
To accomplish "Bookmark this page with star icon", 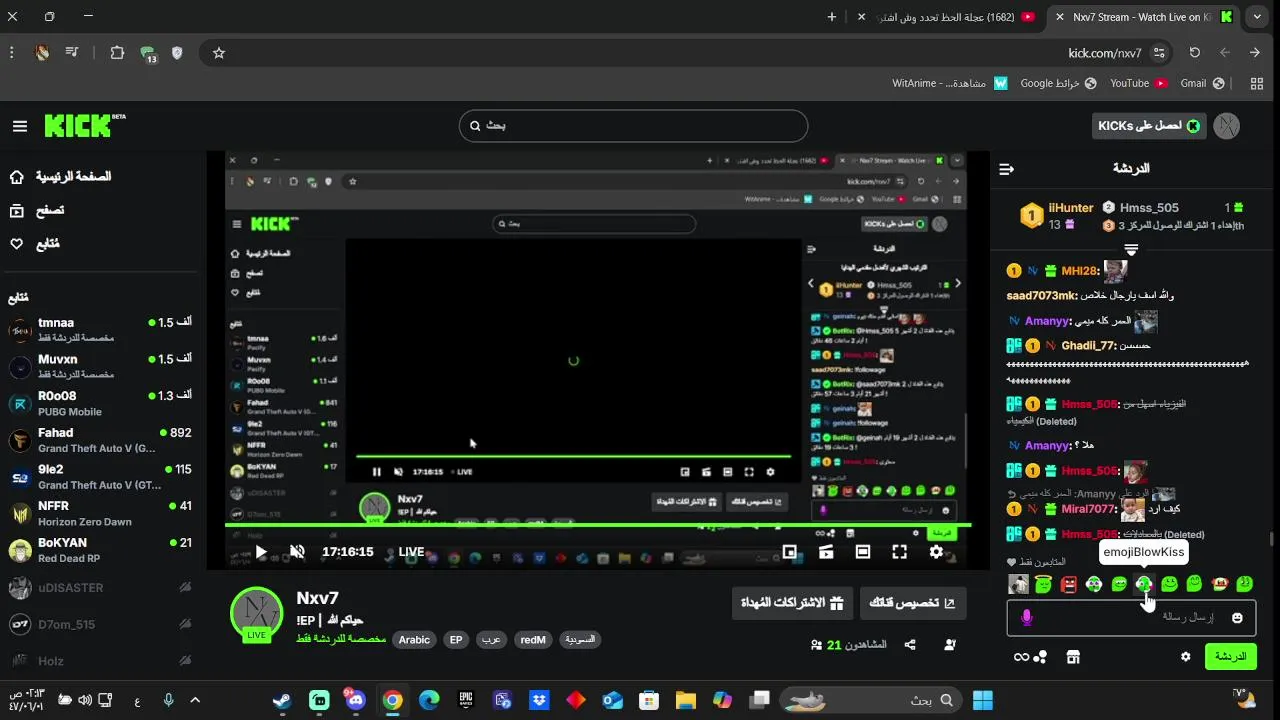I will (x=219, y=53).
